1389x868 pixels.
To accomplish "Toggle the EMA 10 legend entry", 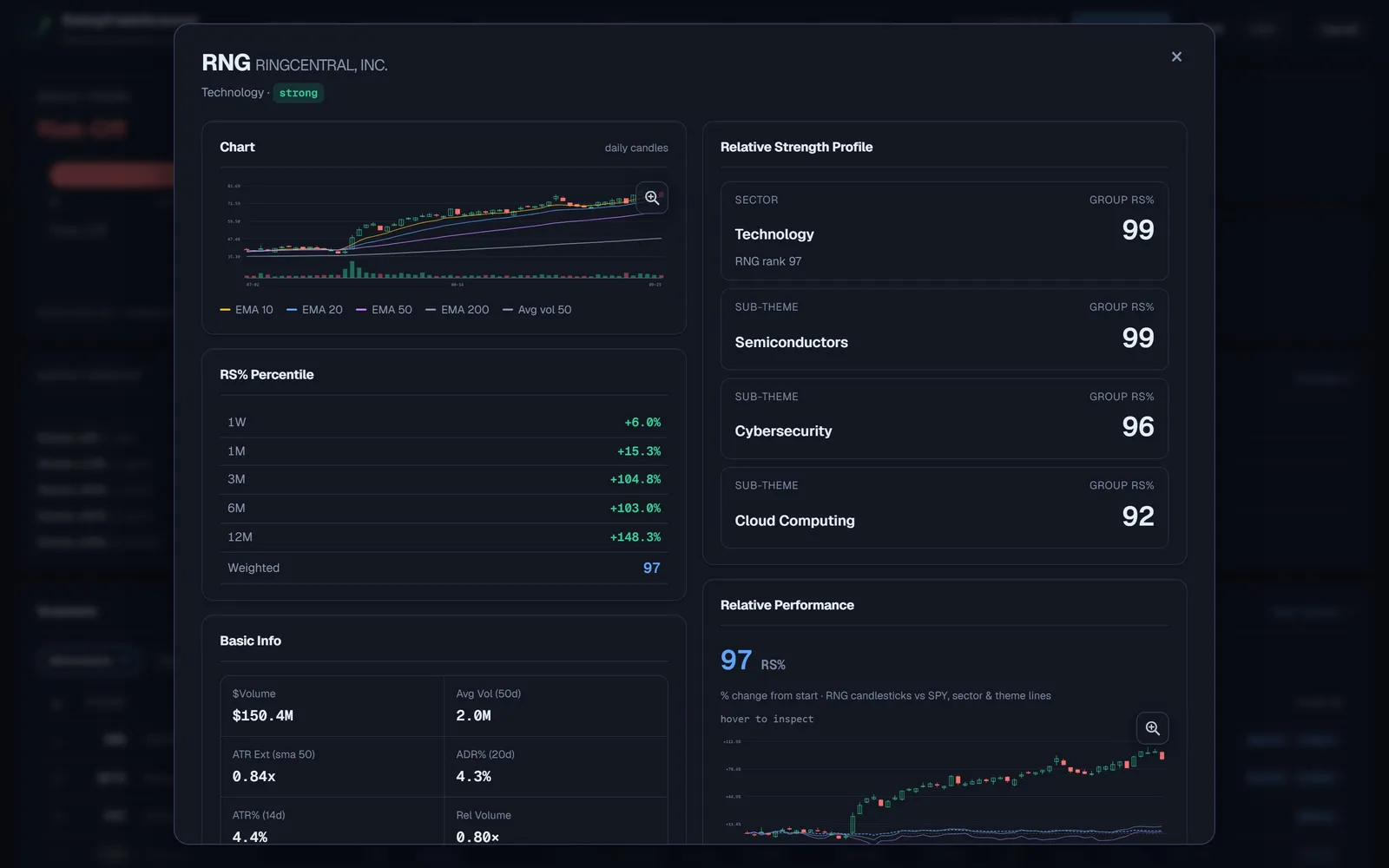I will point(247,310).
